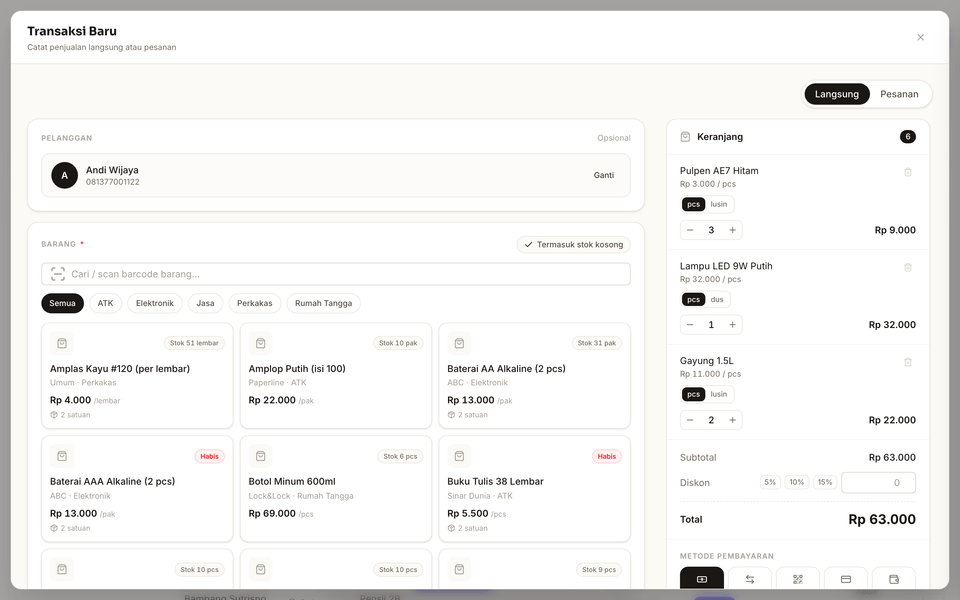Click Baterai AA Alkaline product bag icon
The height and width of the screenshot is (600, 960).
[459, 343]
